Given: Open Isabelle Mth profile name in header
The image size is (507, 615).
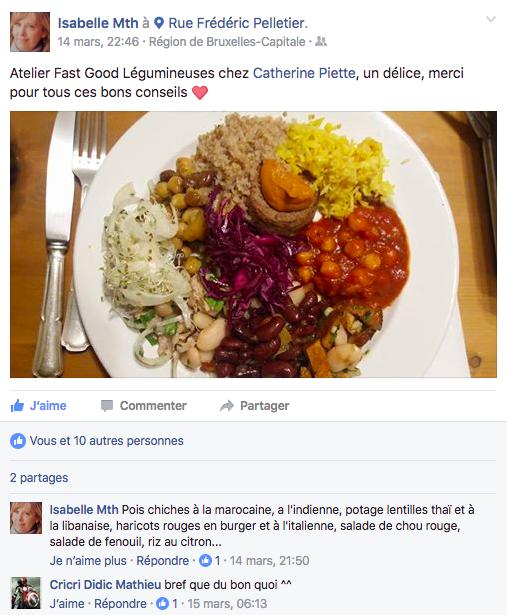Looking at the screenshot, I should tap(98, 23).
